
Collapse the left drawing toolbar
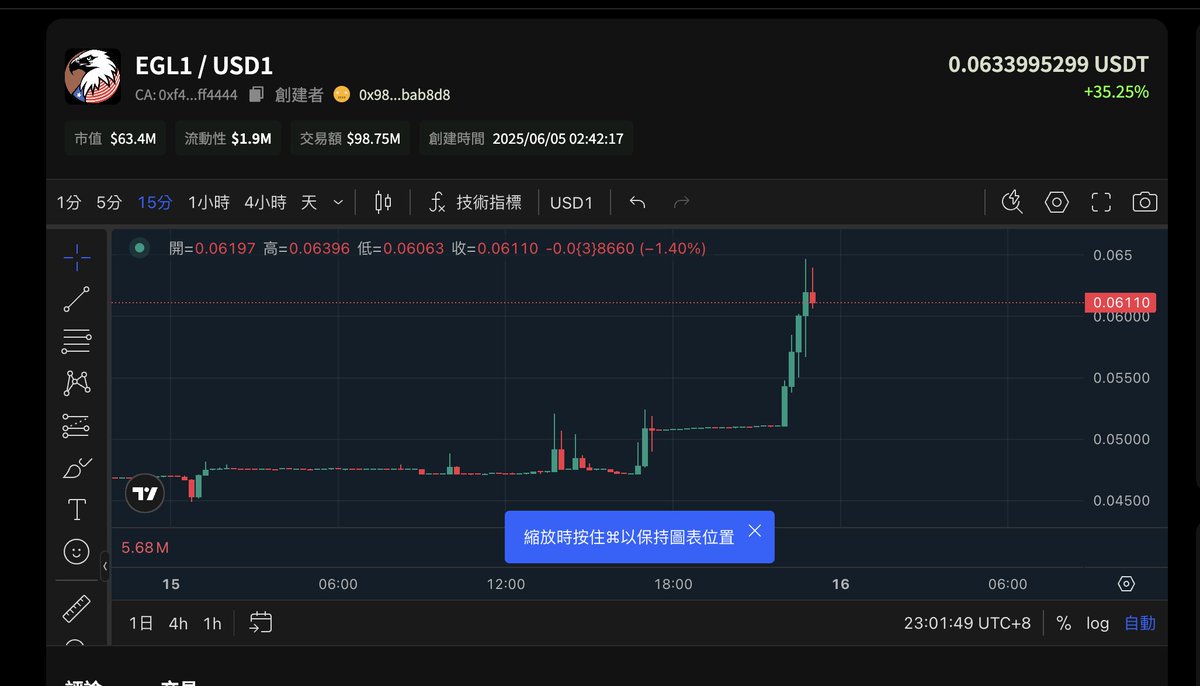(105, 567)
